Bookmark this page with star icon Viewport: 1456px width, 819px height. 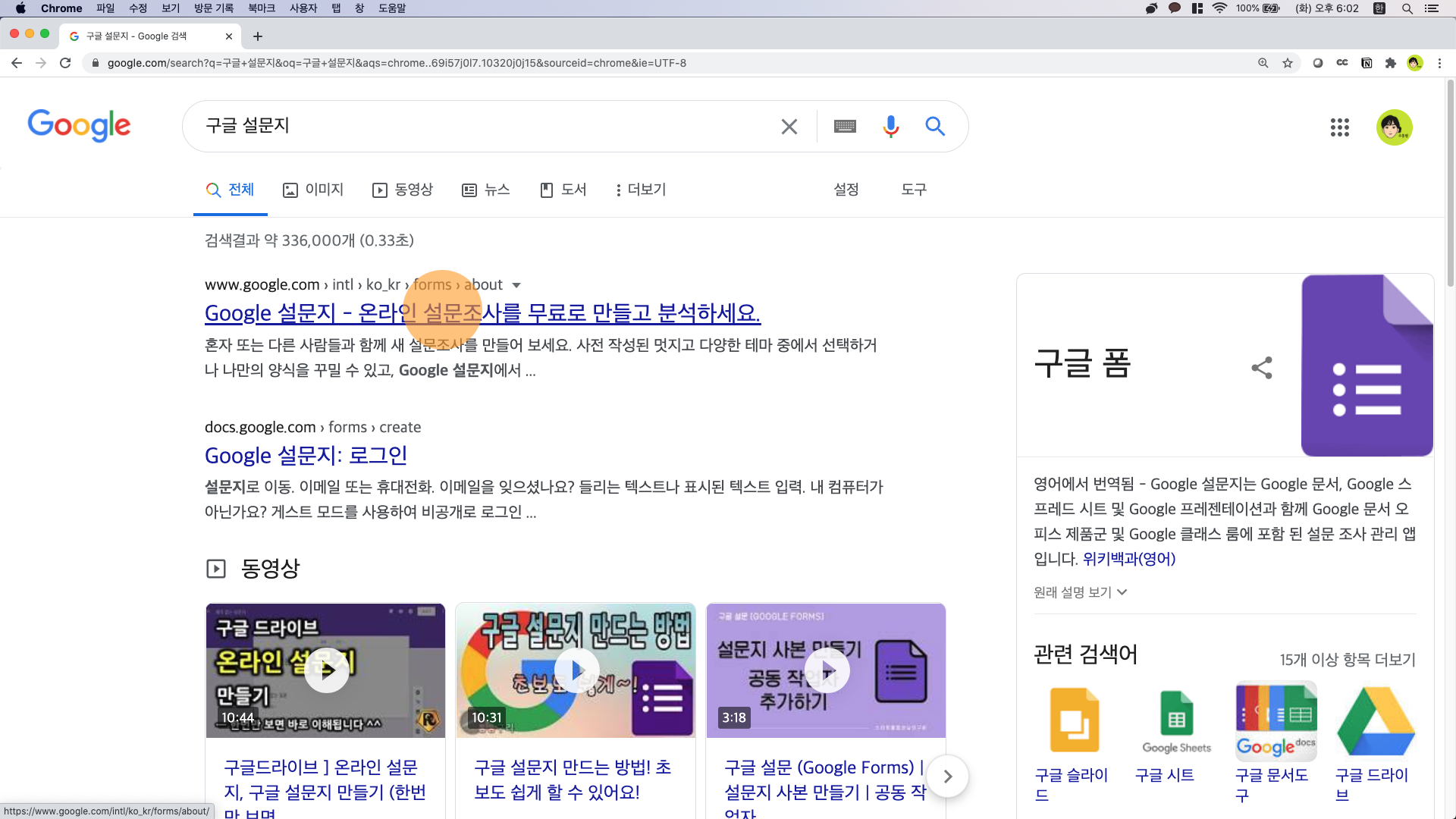pyautogui.click(x=1288, y=63)
